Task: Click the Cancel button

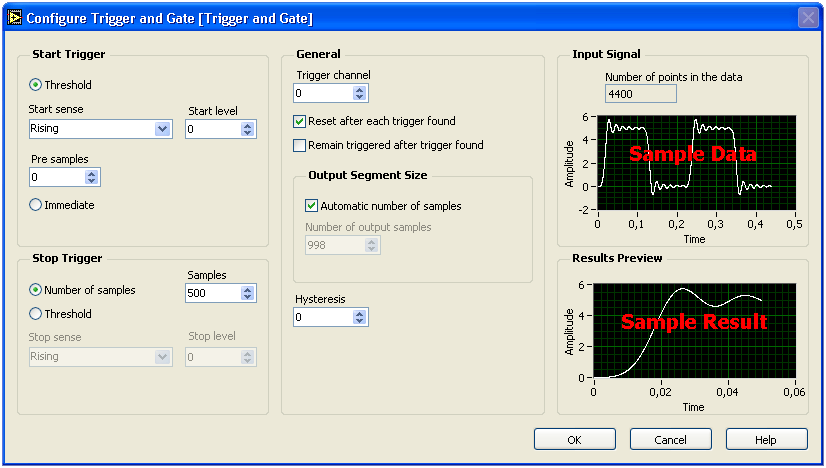Action: click(x=671, y=440)
